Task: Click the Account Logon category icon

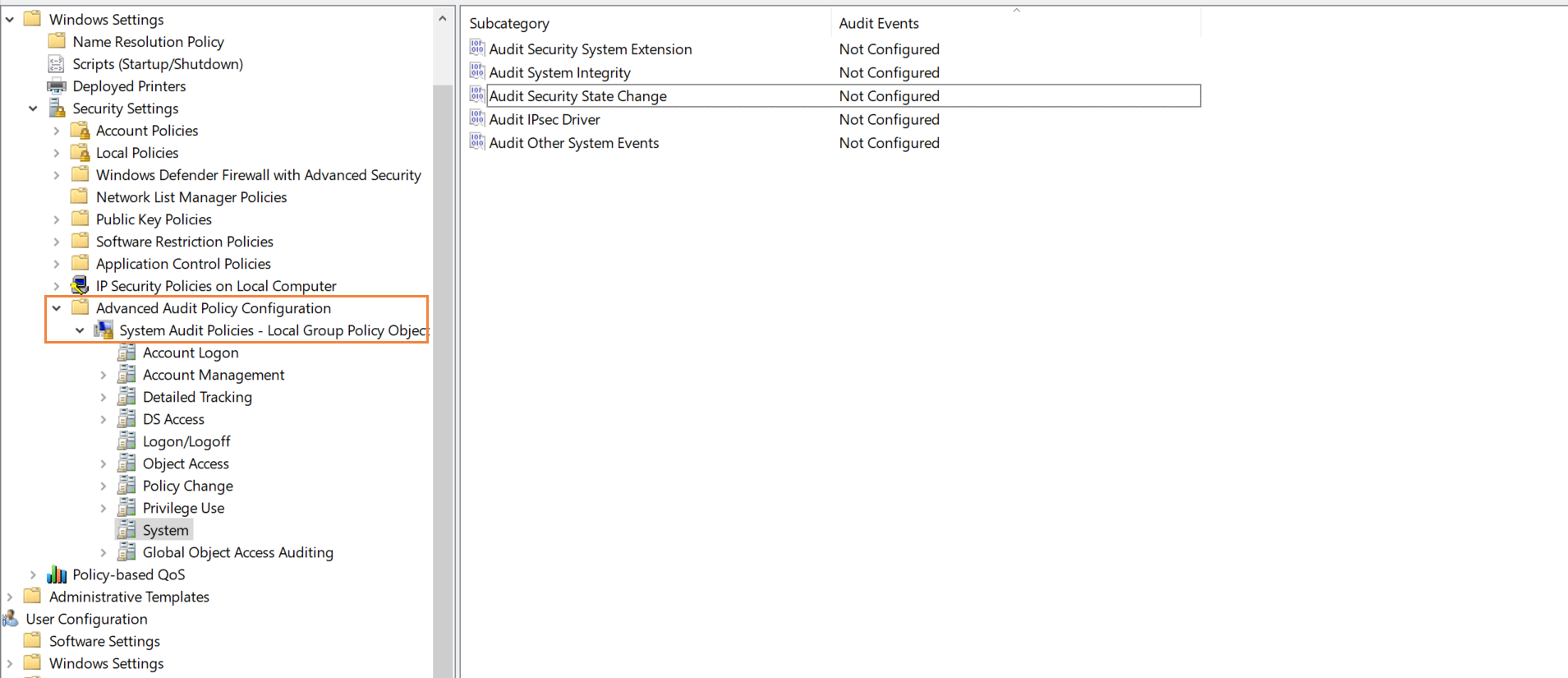Action: pyautogui.click(x=126, y=352)
